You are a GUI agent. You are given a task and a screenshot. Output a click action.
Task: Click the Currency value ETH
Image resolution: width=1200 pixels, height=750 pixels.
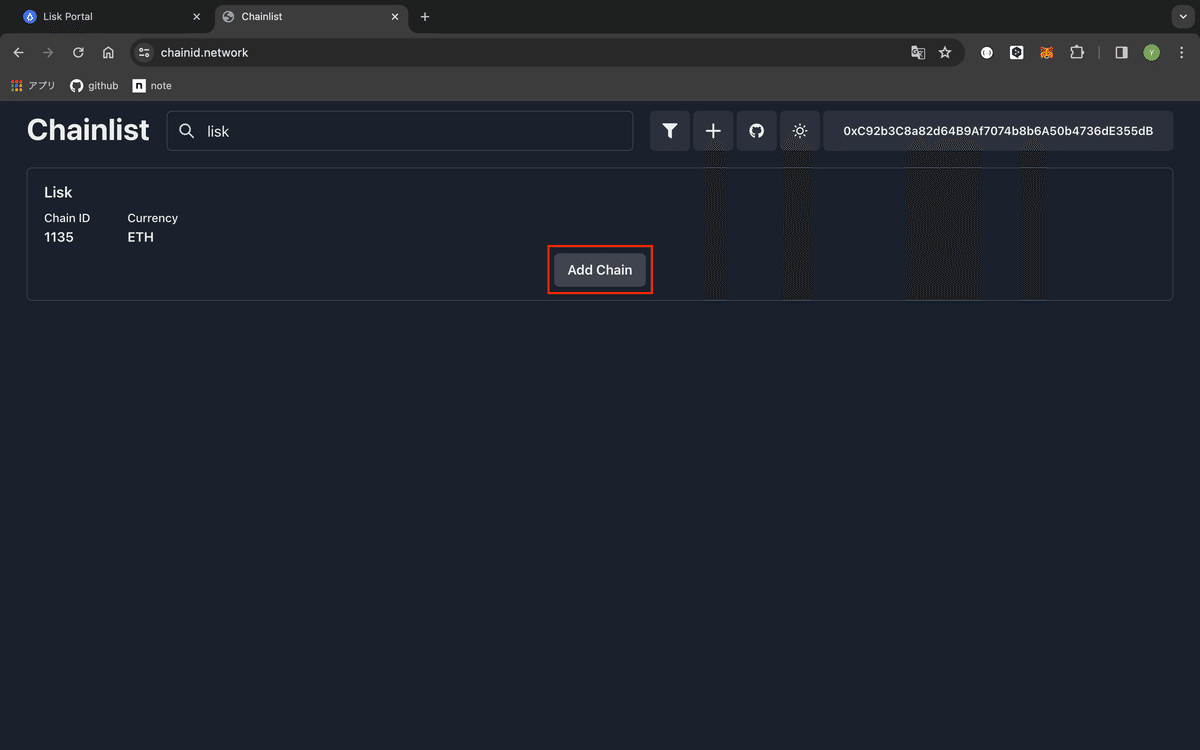tap(141, 237)
